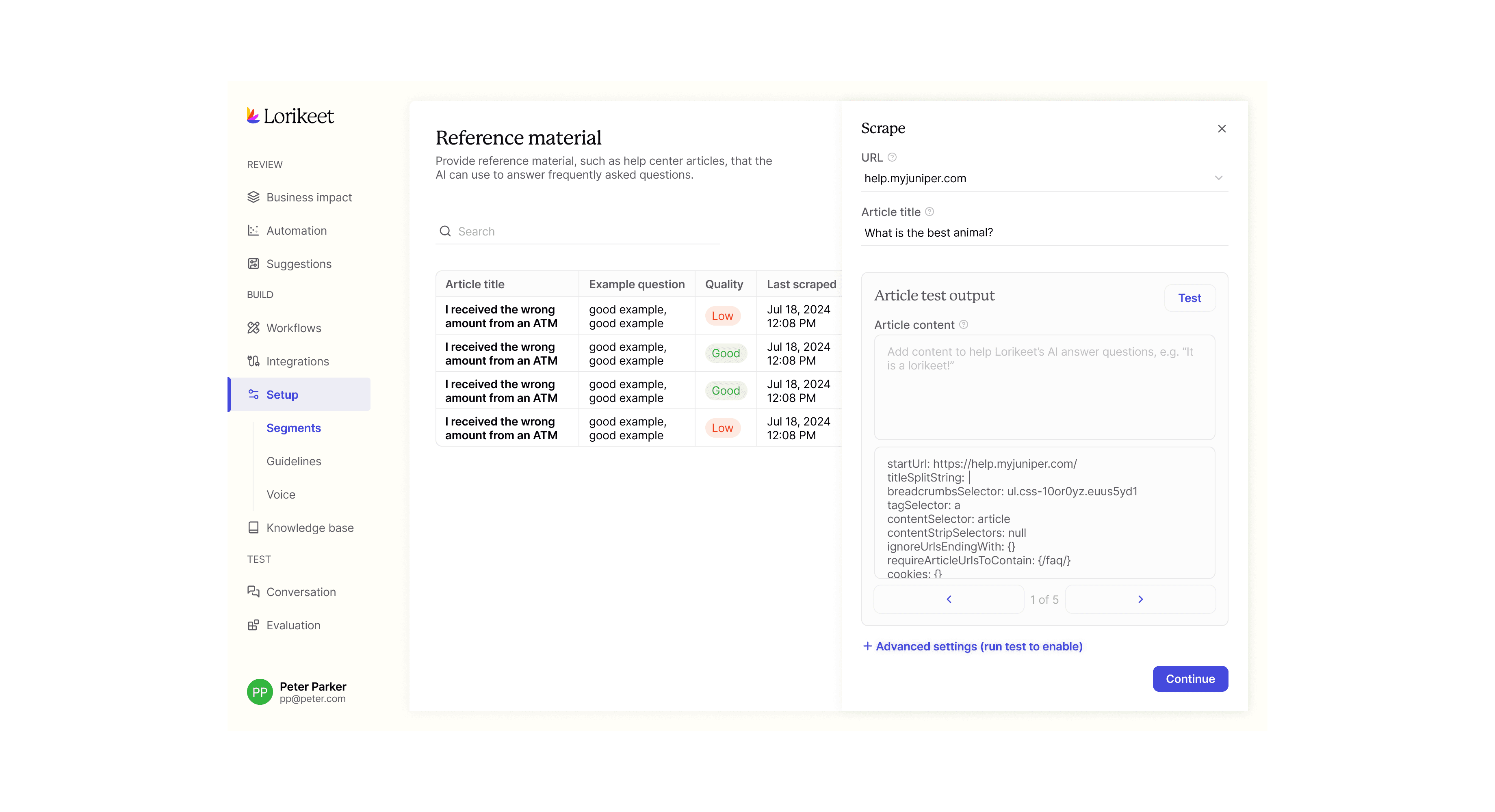
Task: Click the Article content help icon
Action: click(x=963, y=324)
